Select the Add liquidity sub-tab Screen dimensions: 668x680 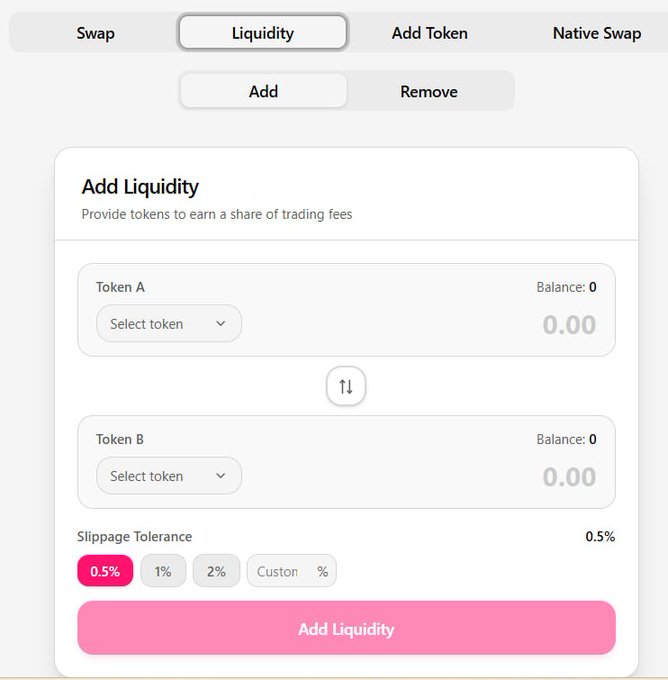click(x=264, y=91)
